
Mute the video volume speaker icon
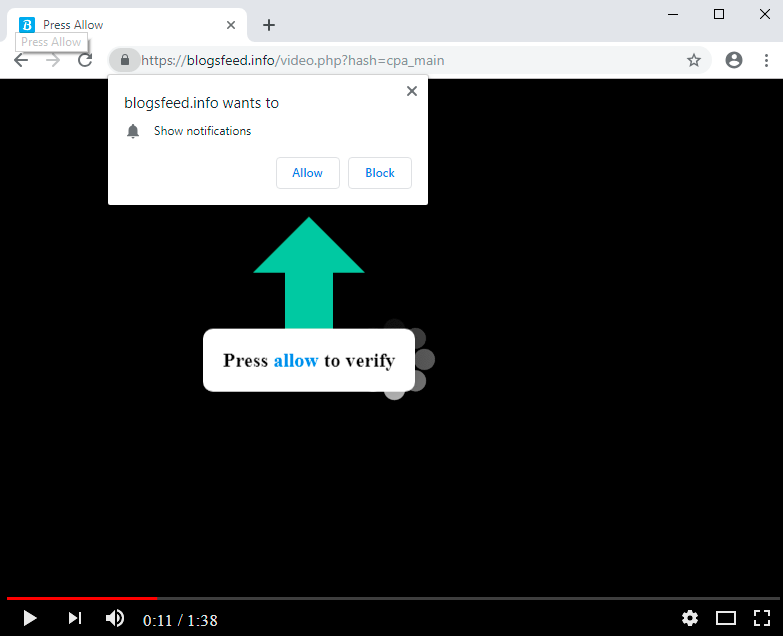[115, 619]
